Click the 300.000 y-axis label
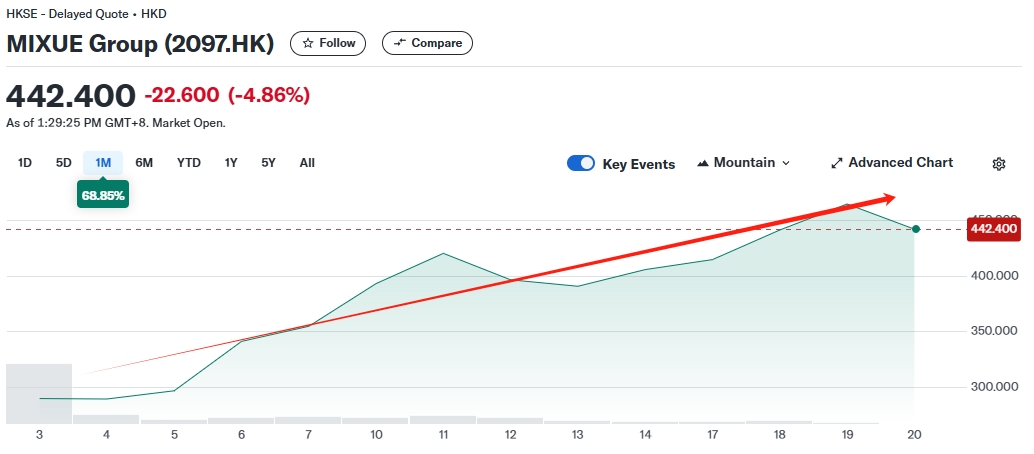Viewport: 1034px width, 454px height. (x=994, y=387)
